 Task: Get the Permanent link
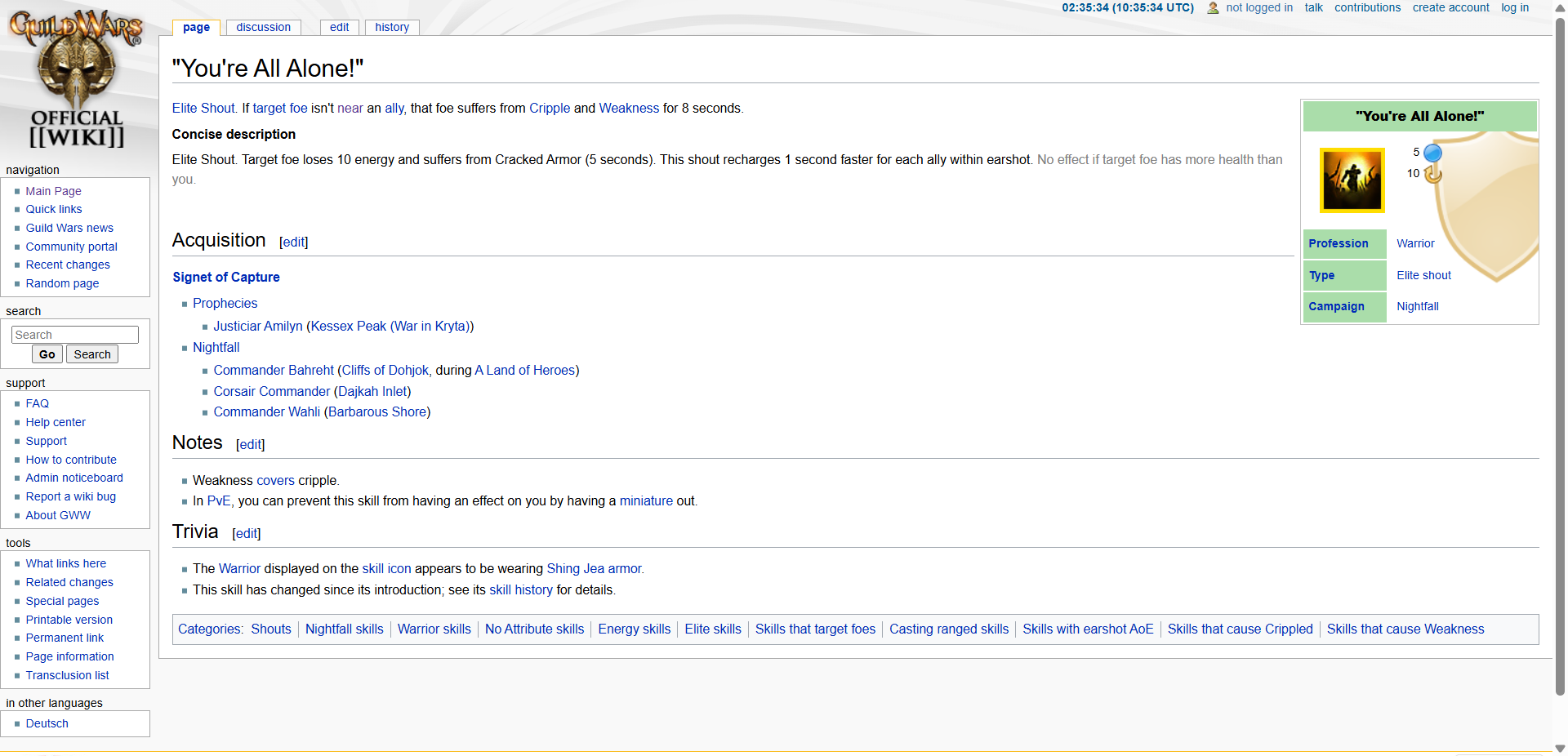coord(65,638)
